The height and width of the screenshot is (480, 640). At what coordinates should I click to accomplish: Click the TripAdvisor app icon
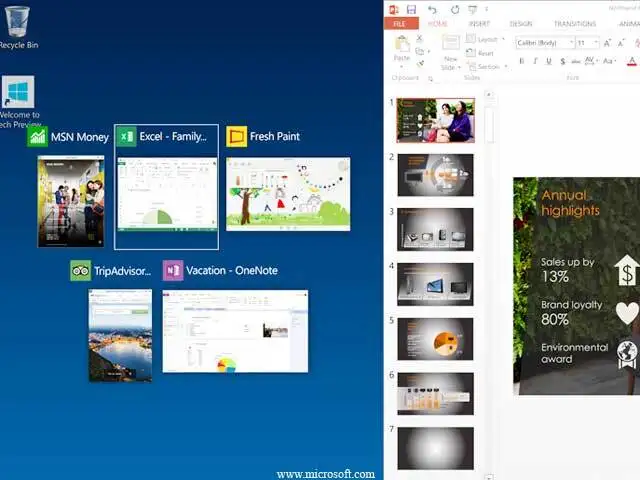80,271
